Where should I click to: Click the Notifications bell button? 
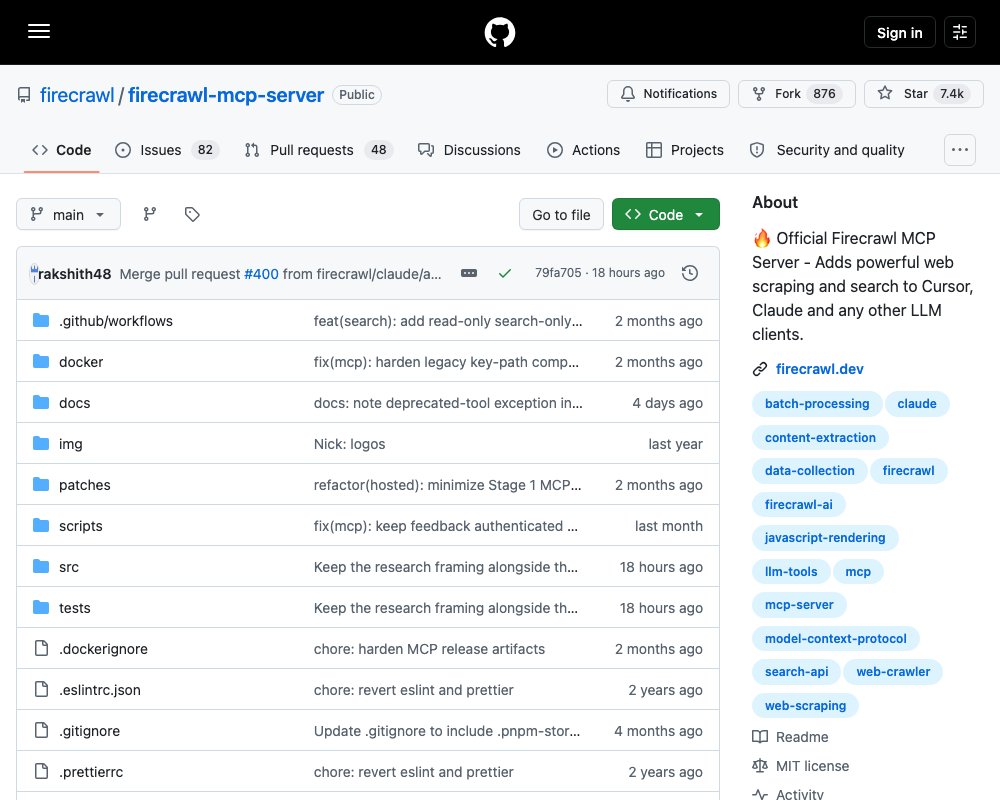tap(668, 94)
